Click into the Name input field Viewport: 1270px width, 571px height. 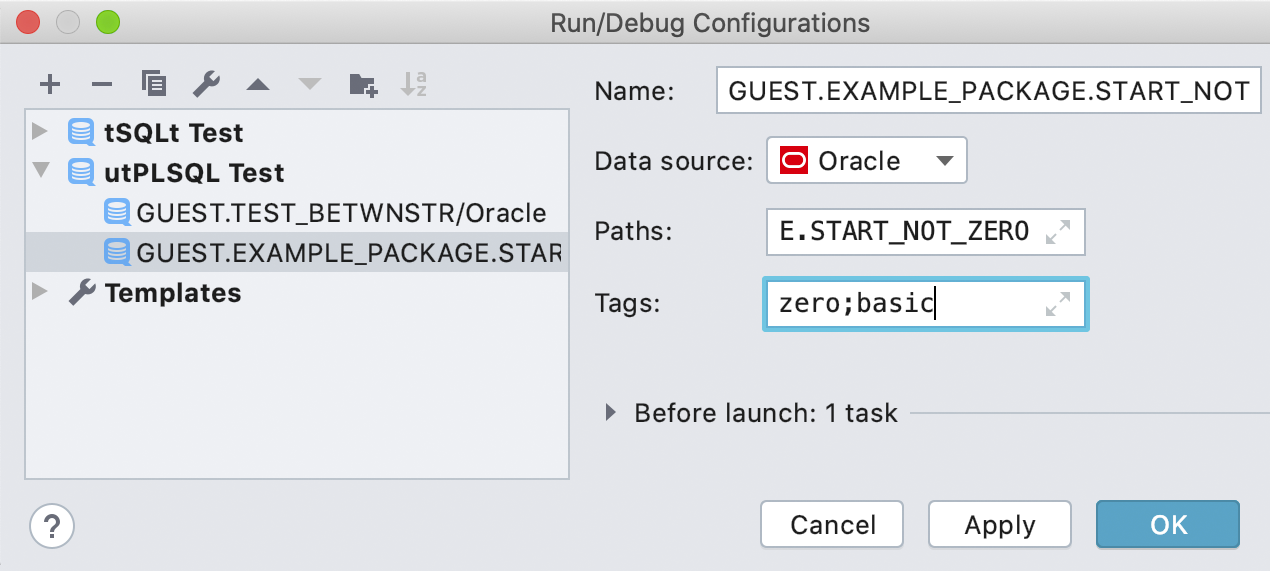988,91
